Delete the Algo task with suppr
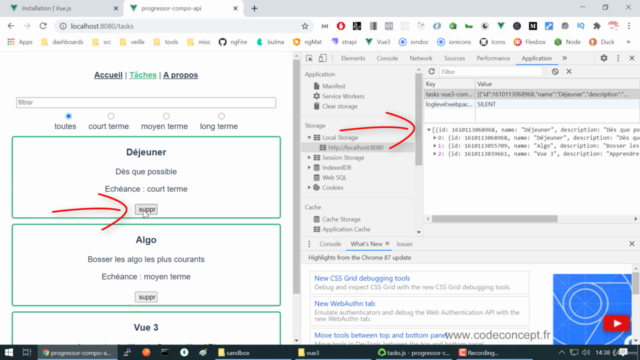This screenshot has width=640, height=360. point(147,297)
